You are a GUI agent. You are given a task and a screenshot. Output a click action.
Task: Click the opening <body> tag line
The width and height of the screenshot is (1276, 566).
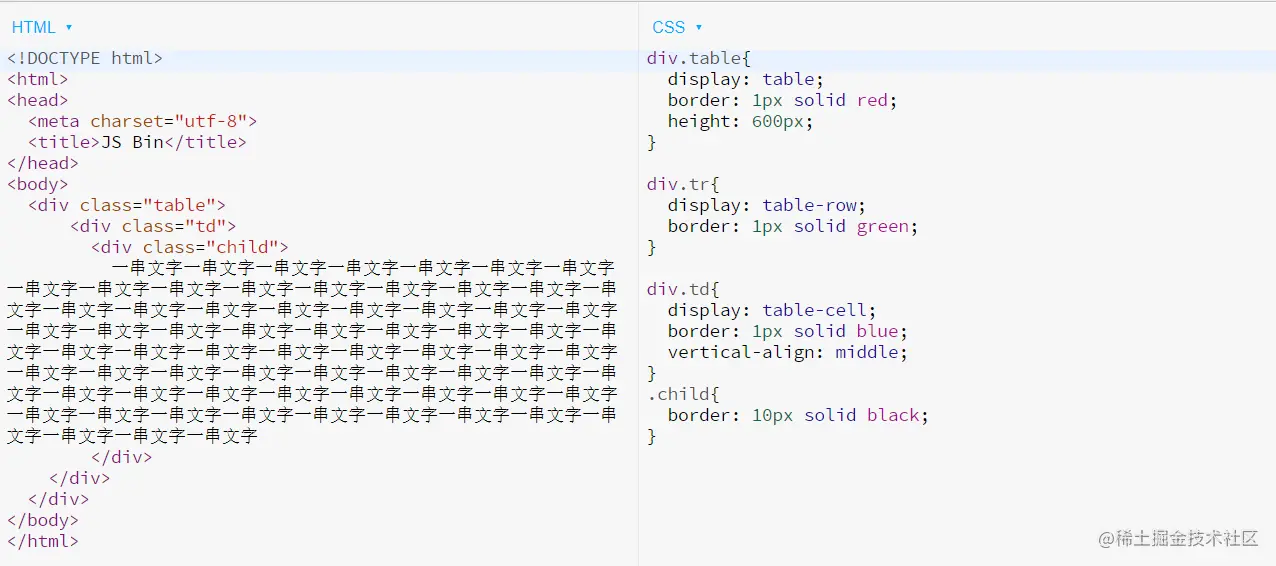(38, 184)
